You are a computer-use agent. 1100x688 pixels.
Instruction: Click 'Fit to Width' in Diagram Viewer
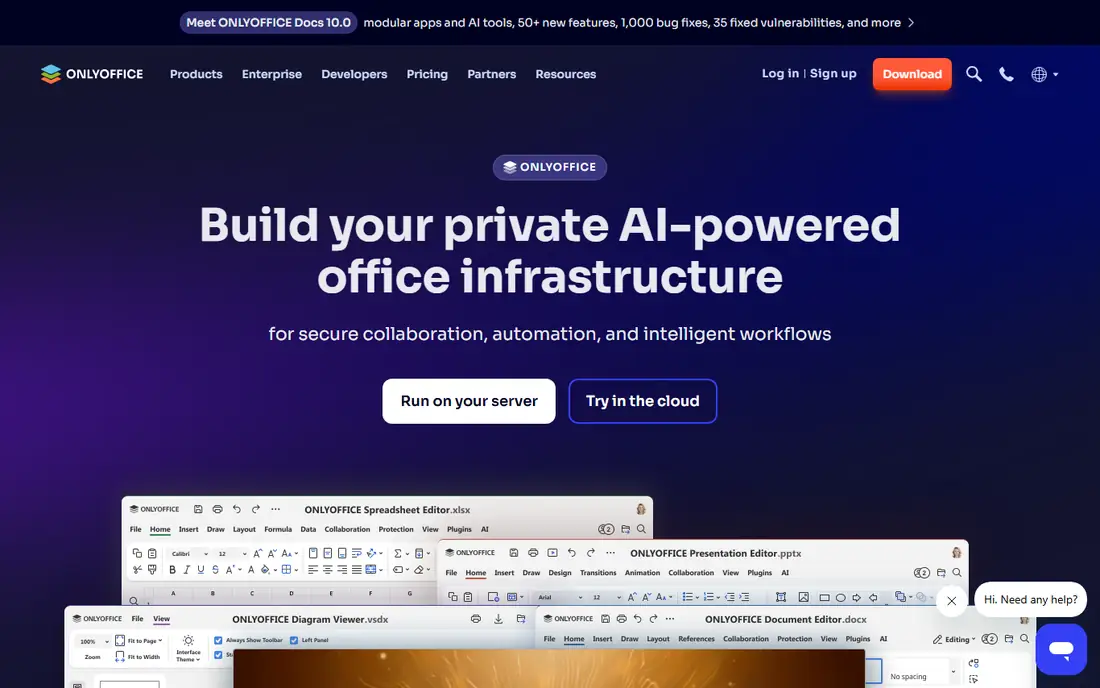pyautogui.click(x=138, y=657)
